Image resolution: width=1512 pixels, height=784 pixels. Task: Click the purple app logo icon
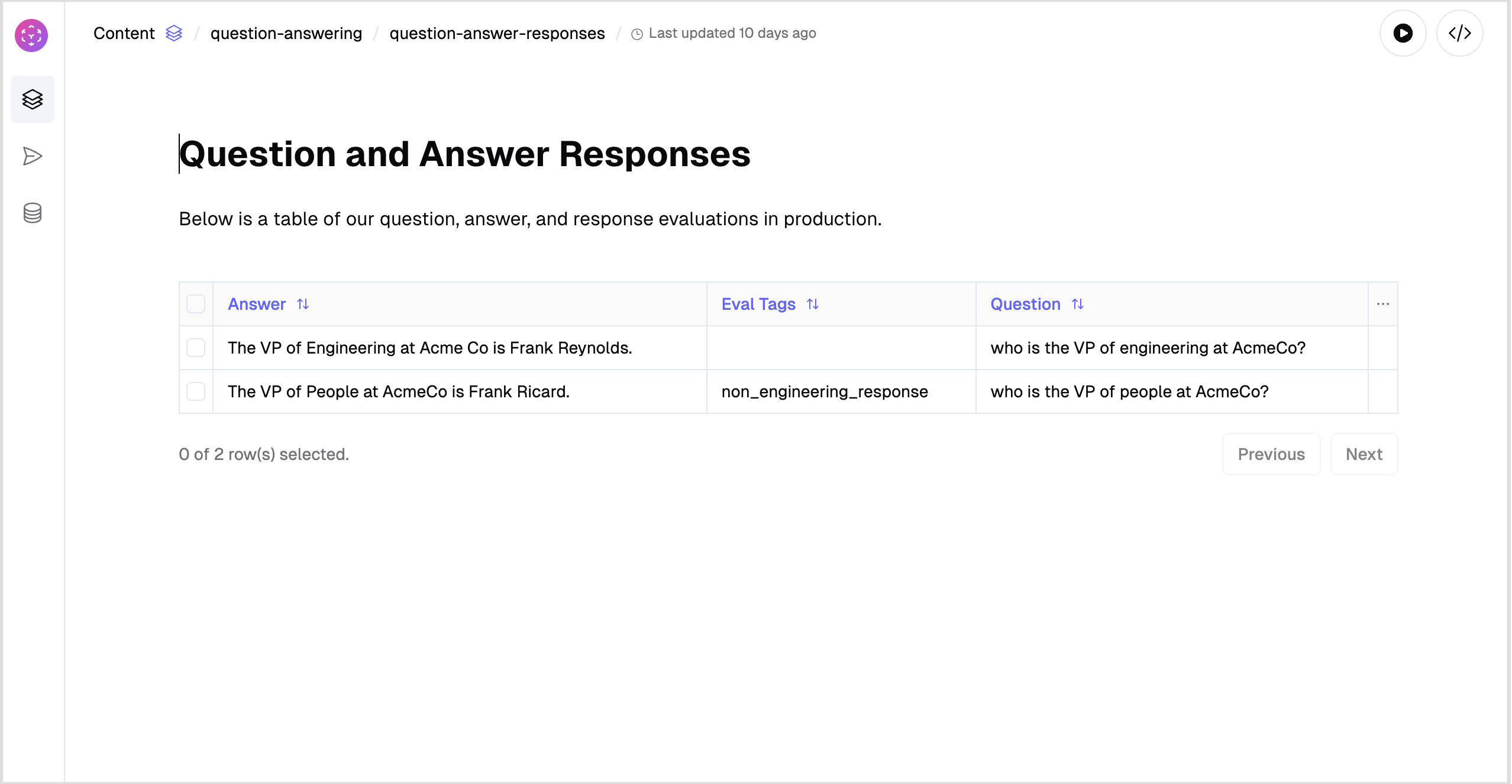(x=31, y=35)
